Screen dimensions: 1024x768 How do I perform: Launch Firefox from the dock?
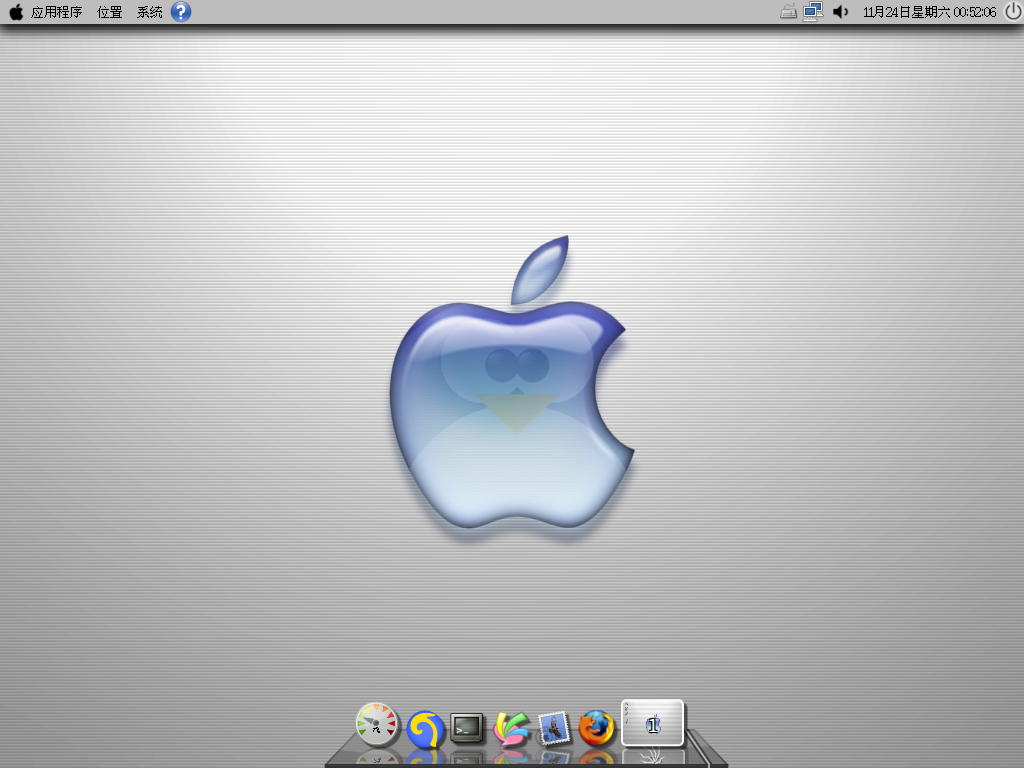pos(596,728)
